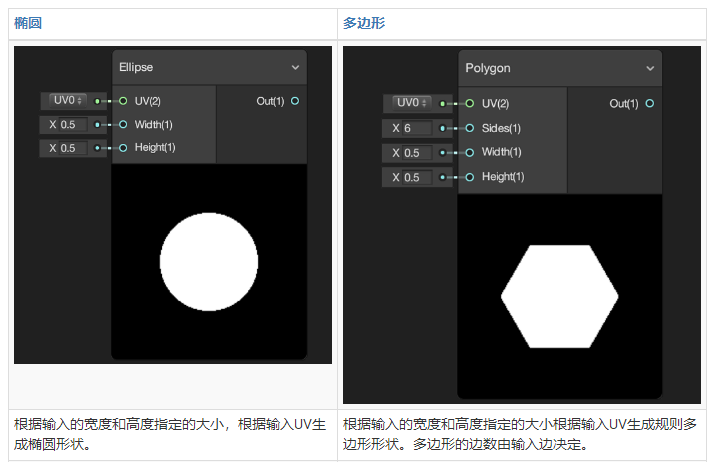The width and height of the screenshot is (713, 462).
Task: Click Polygon Out(1) output port
Action: coord(650,104)
